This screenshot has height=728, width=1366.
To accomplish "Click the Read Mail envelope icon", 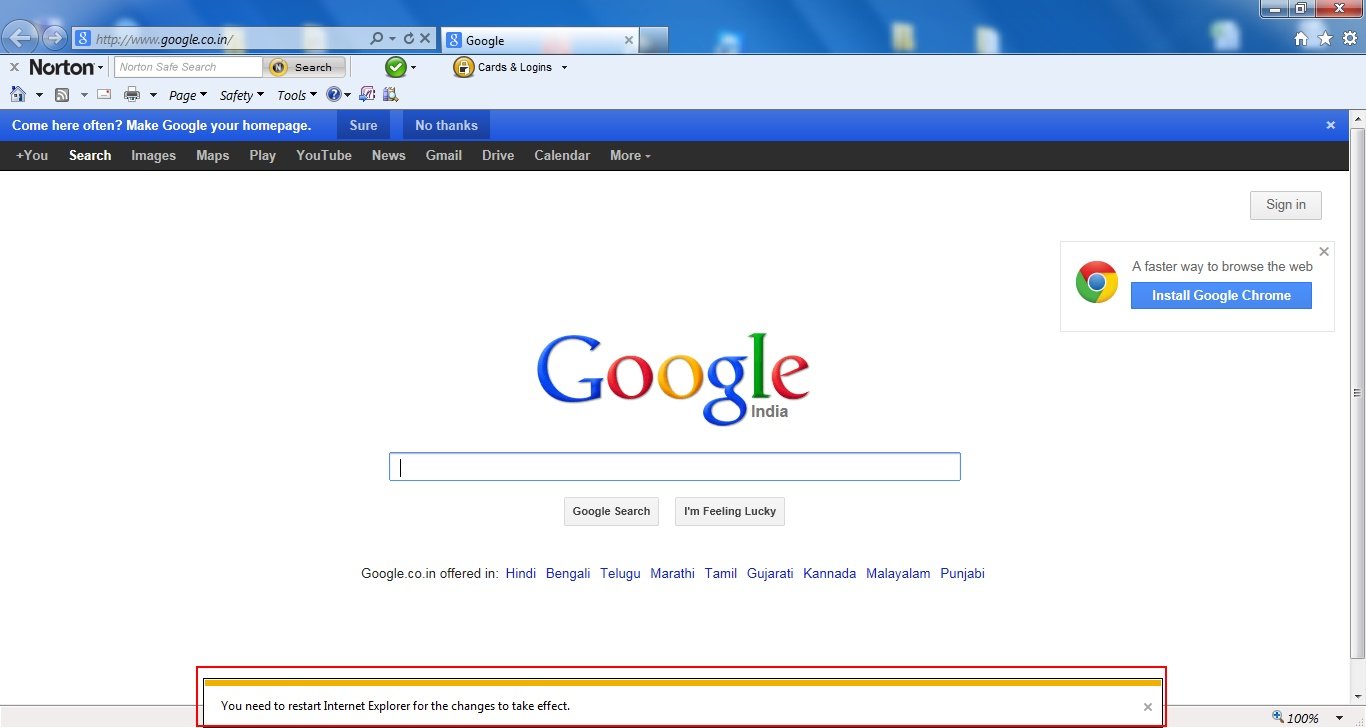I will coord(104,95).
